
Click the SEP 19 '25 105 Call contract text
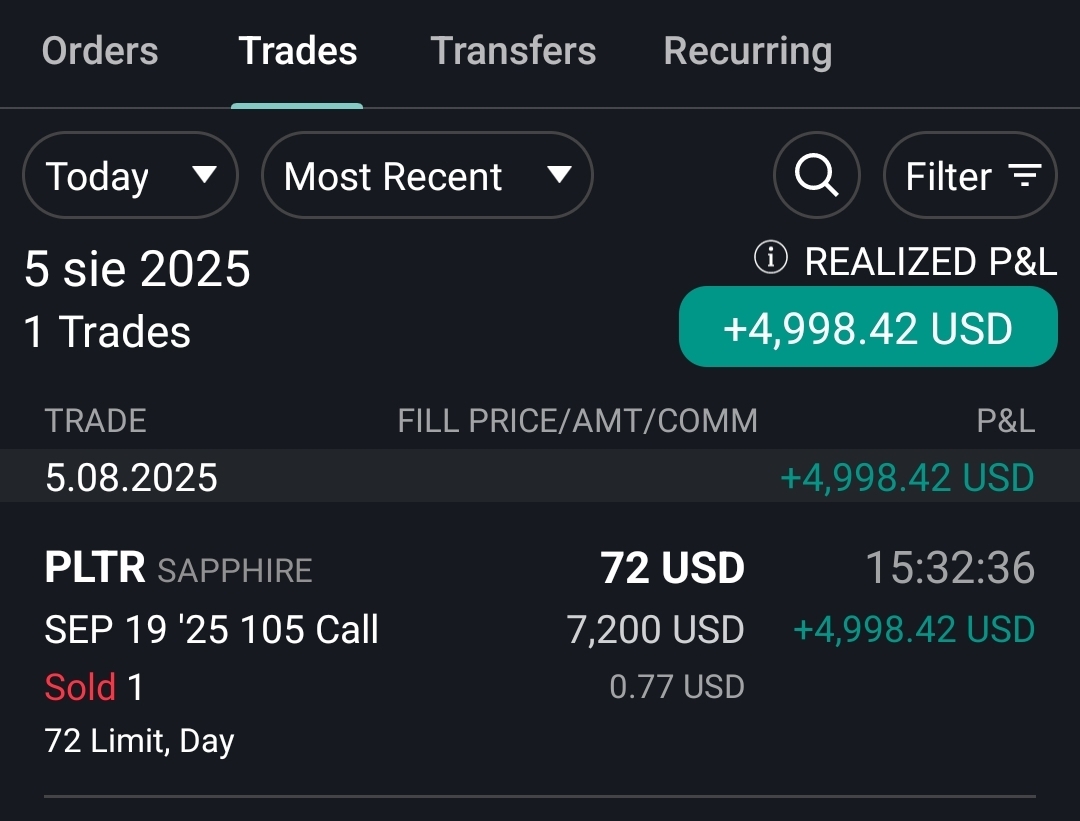point(212,630)
